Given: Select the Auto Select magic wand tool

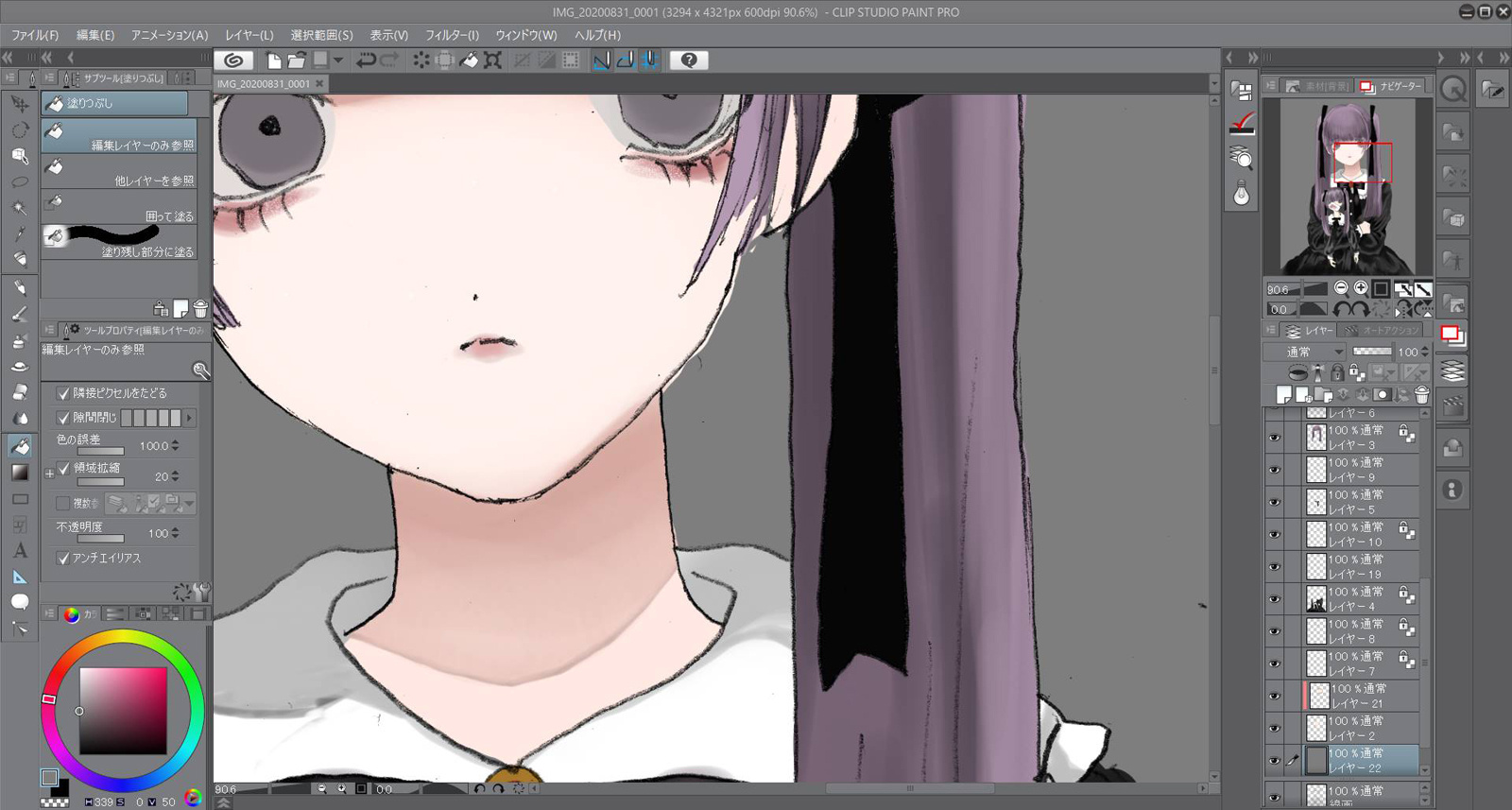Looking at the screenshot, I should tap(20, 208).
